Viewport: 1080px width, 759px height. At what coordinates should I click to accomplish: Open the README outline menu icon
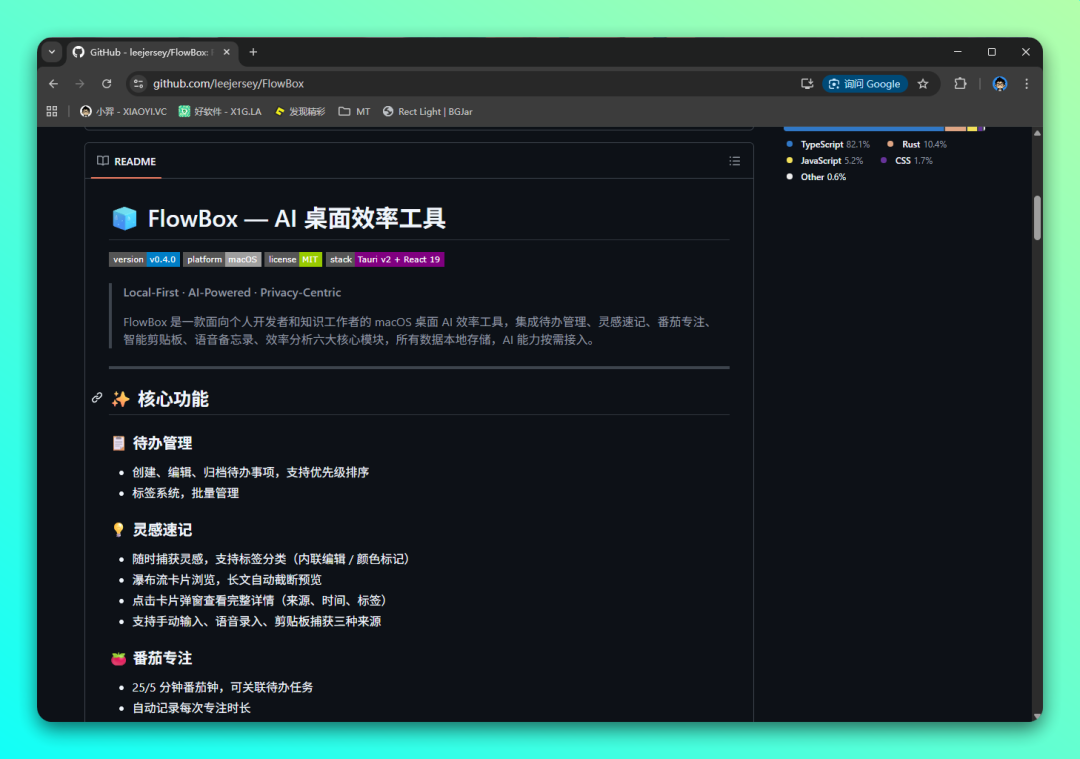[x=735, y=161]
